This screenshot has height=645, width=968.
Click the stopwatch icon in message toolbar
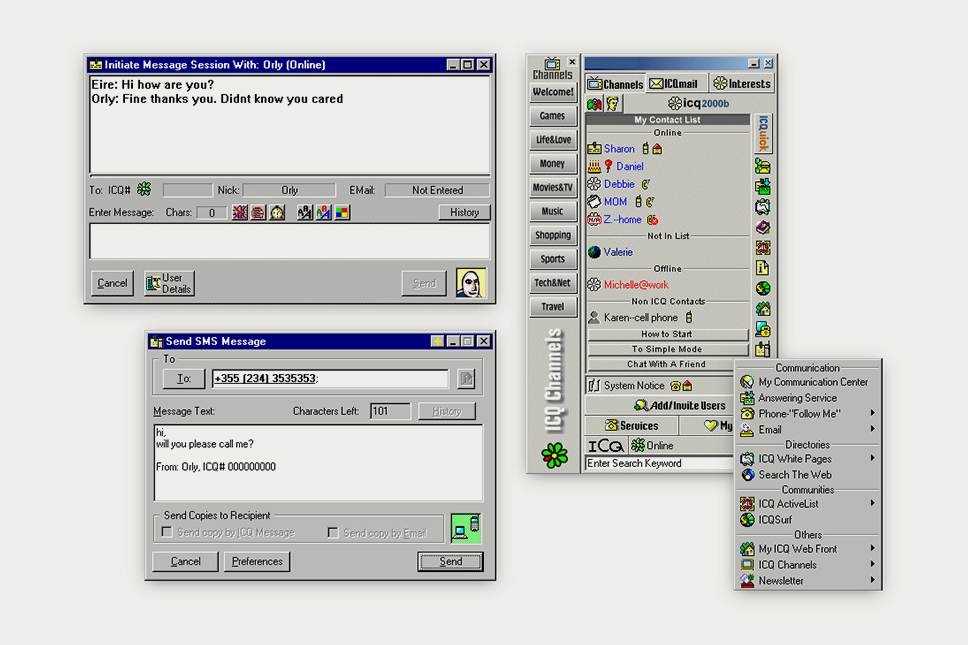[x=277, y=213]
